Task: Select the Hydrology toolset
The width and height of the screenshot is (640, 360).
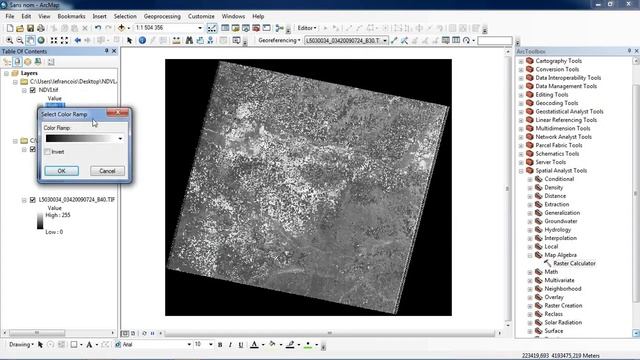Action: click(557, 230)
